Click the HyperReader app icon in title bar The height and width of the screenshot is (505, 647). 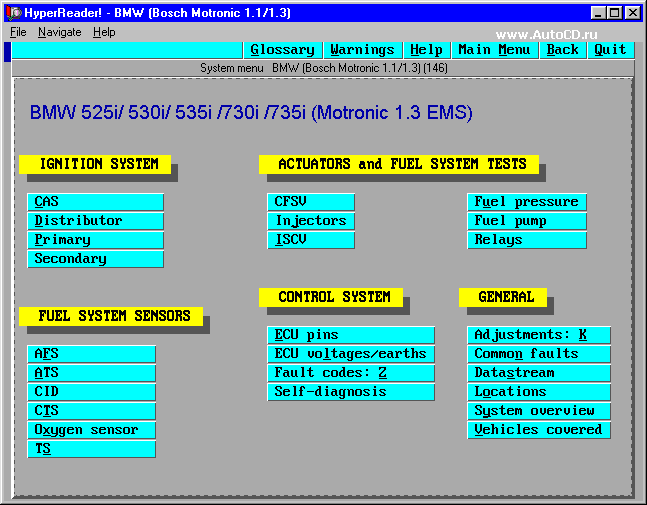coord(14,13)
